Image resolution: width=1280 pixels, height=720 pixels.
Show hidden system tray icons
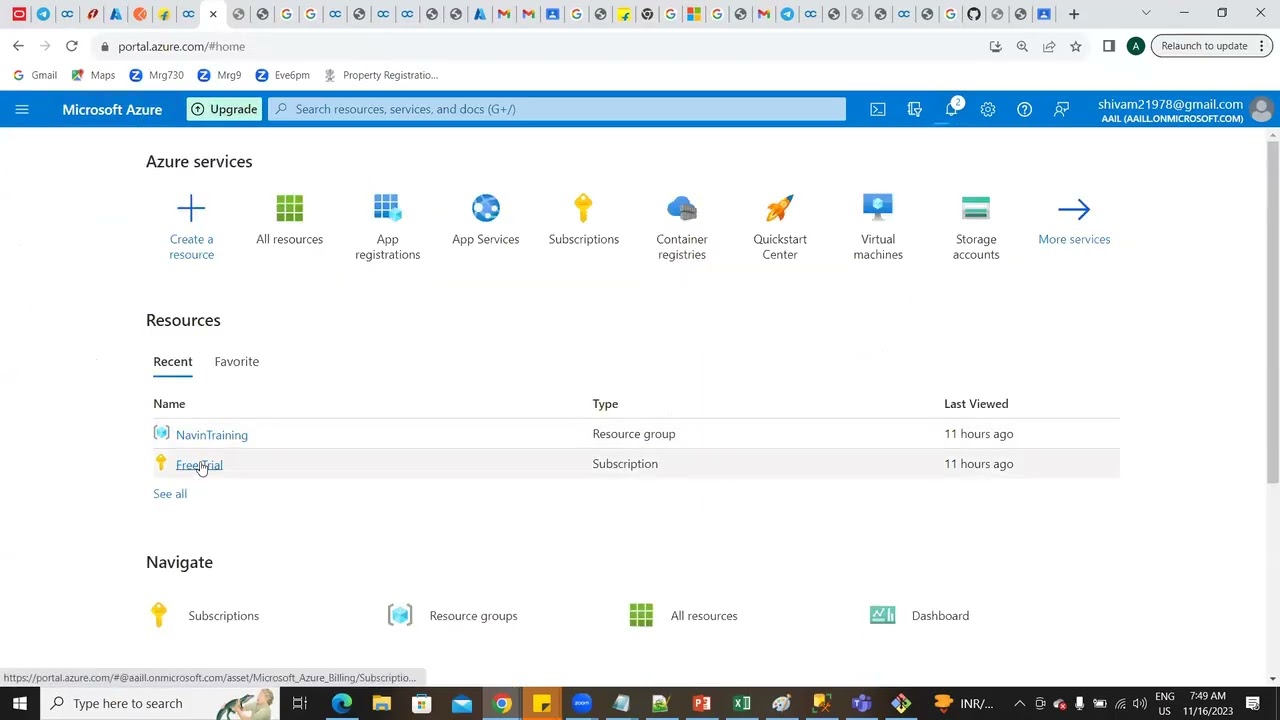[1019, 703]
